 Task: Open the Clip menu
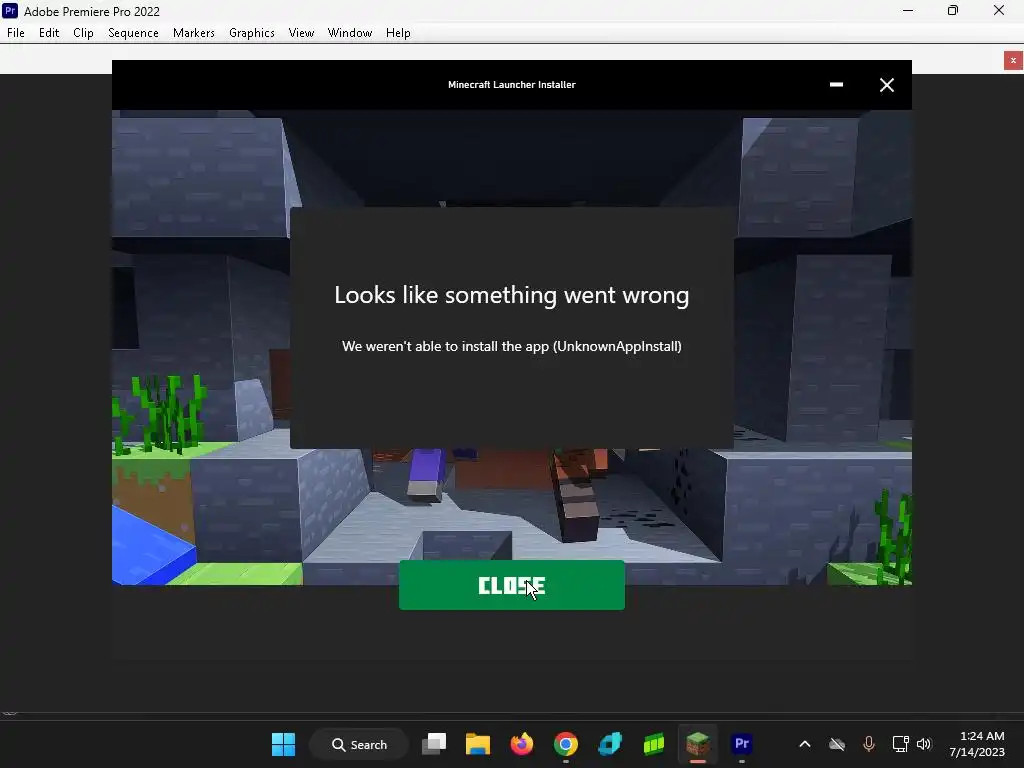click(x=83, y=33)
